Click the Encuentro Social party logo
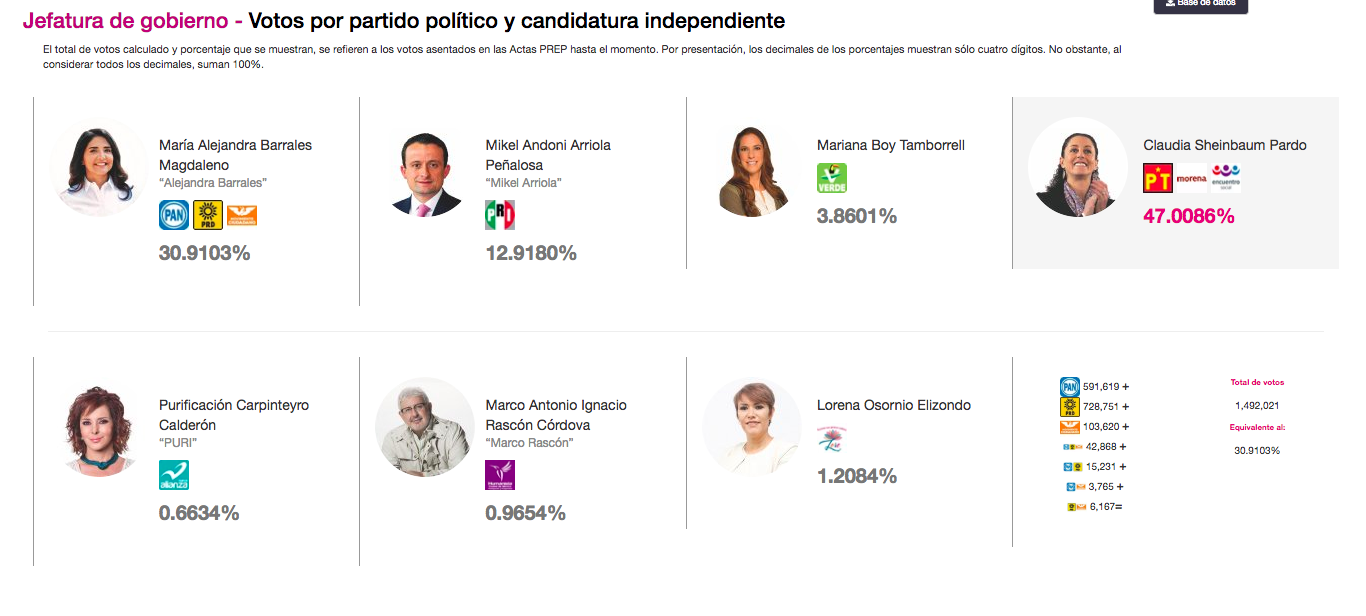The image size is (1366, 616). (x=1226, y=177)
